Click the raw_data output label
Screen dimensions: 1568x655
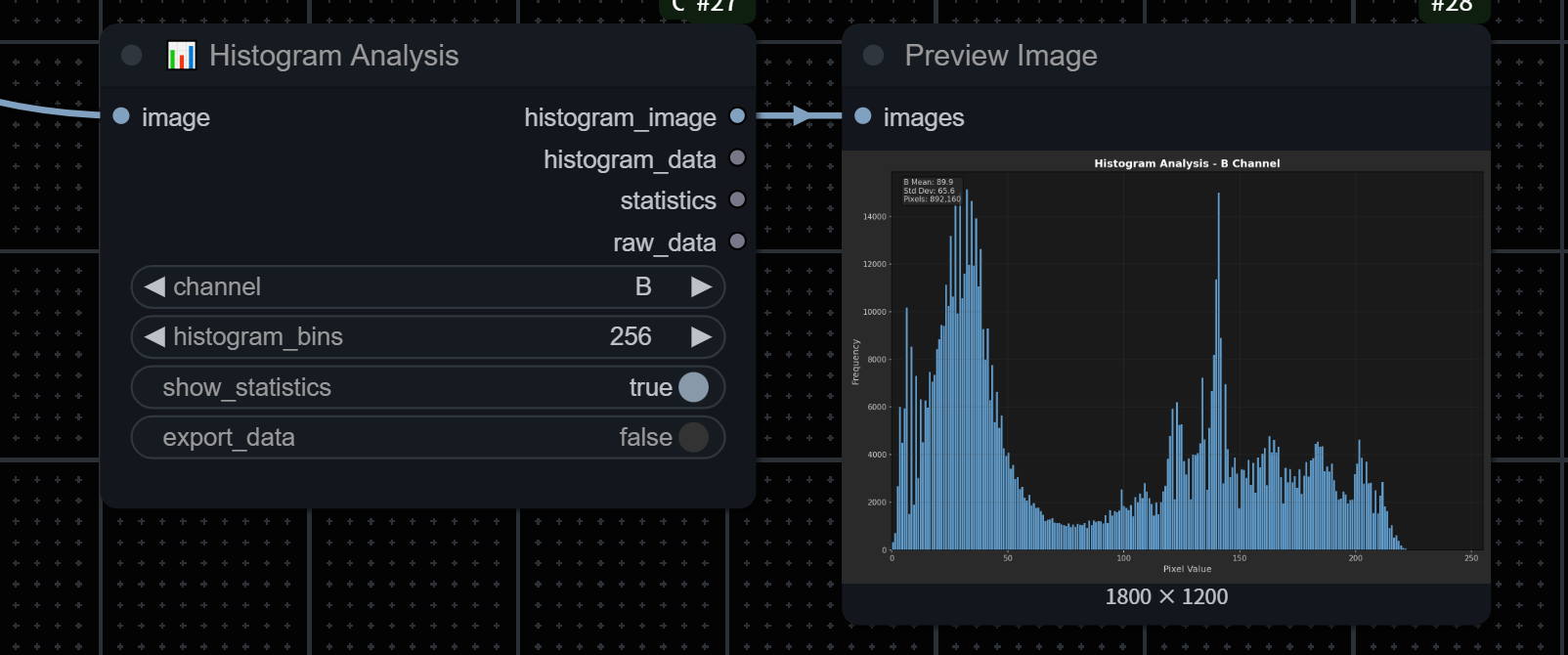pyautogui.click(x=665, y=242)
